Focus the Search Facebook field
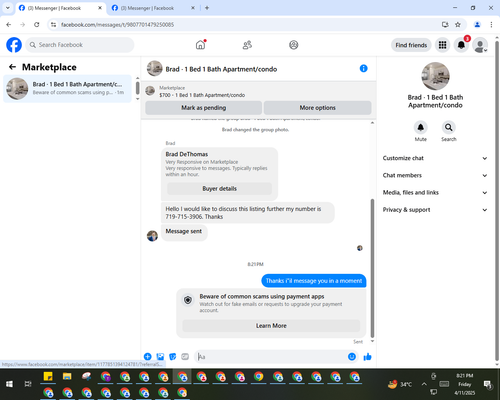The image size is (500, 400). [x=80, y=45]
